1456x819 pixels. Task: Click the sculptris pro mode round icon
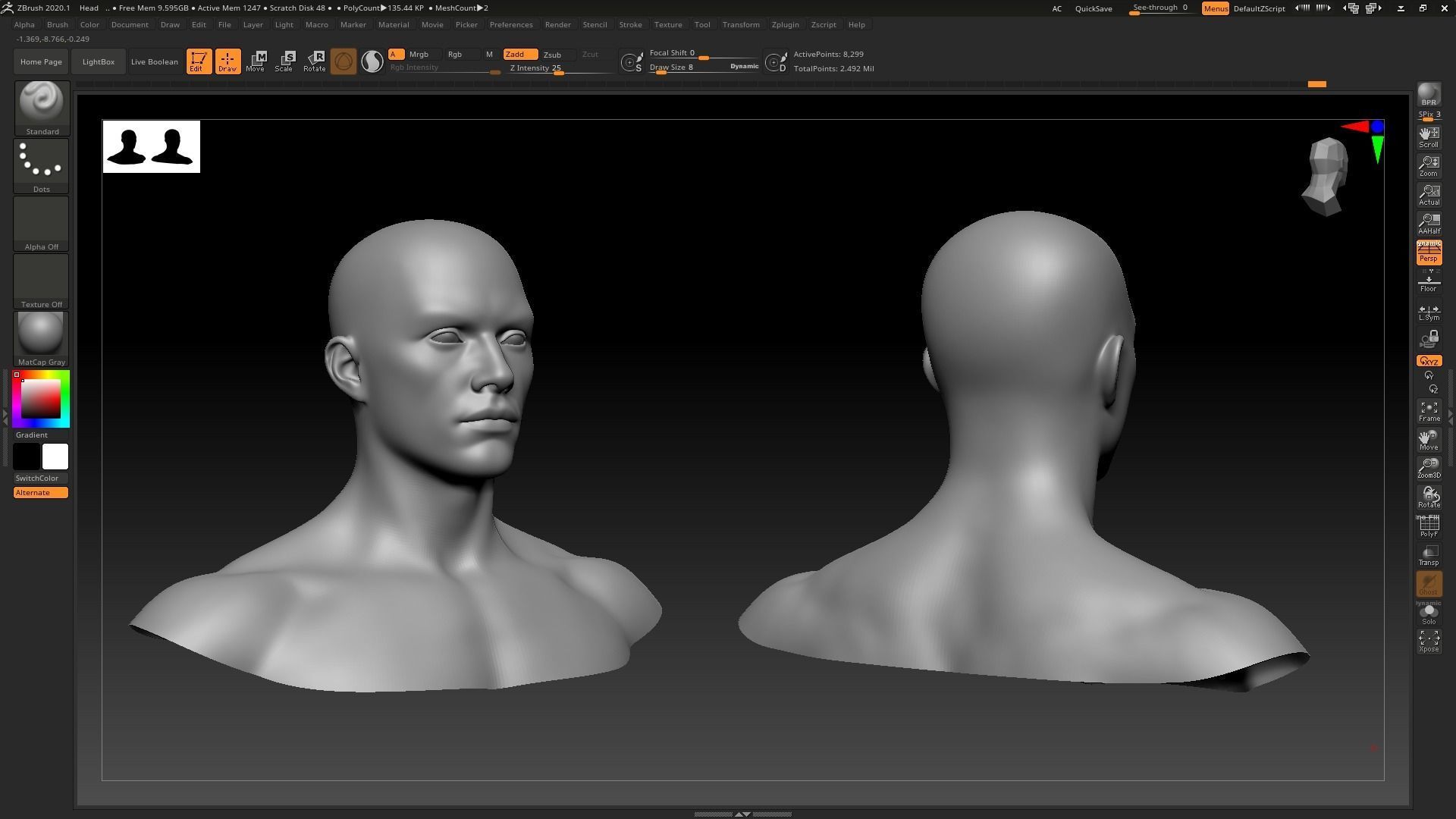pos(344,61)
